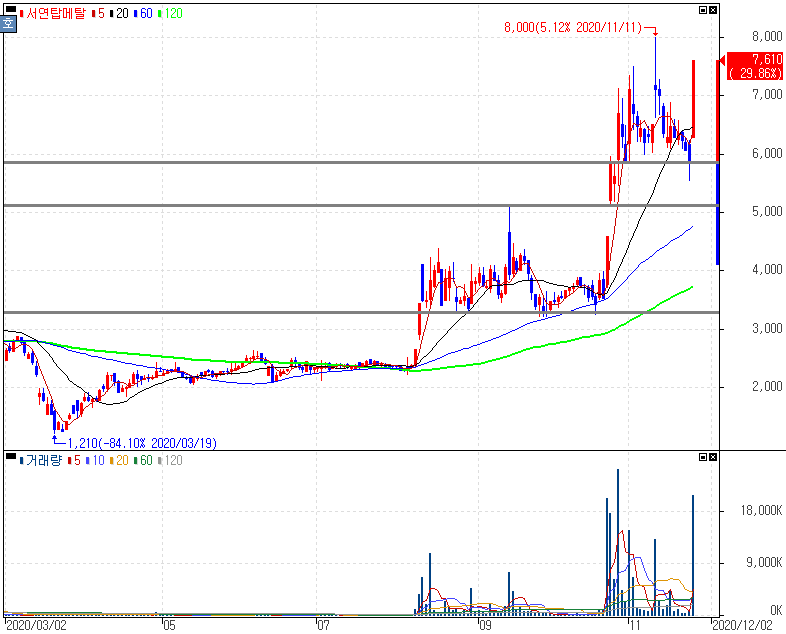Select the blue 60-day price moving average legend
This screenshot has height=634, width=786.
[143, 14]
